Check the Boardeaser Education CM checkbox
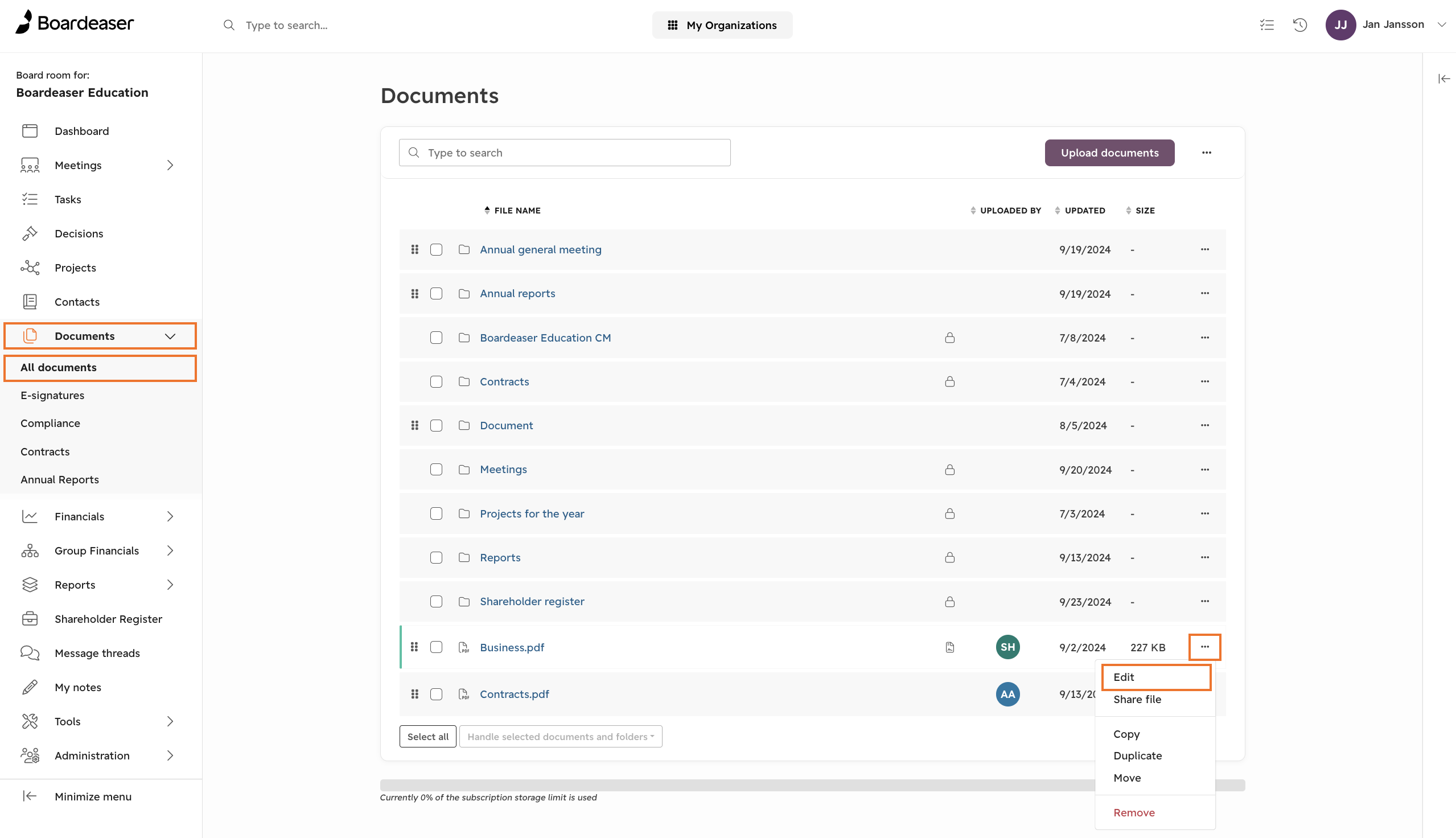The height and width of the screenshot is (838, 1456). [436, 338]
